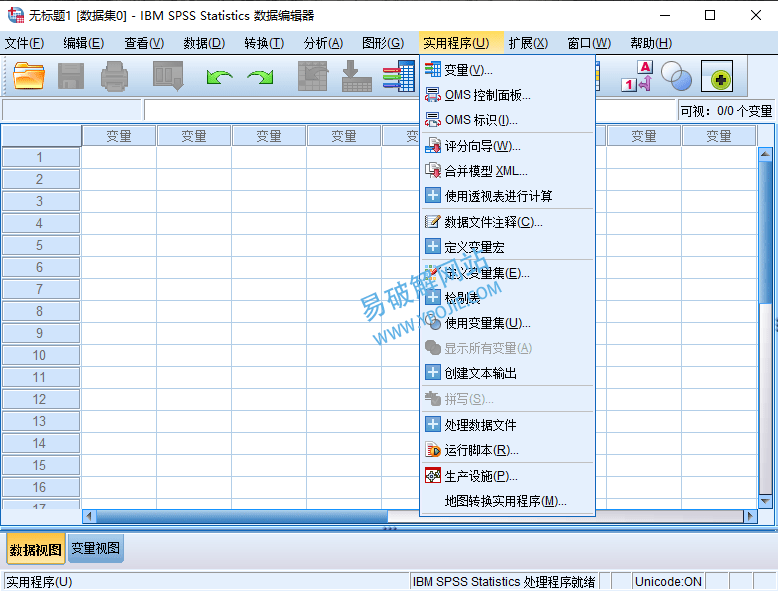Open 生产设施(P)... menu entry
Image resolution: width=778 pixels, height=591 pixels.
507,476
